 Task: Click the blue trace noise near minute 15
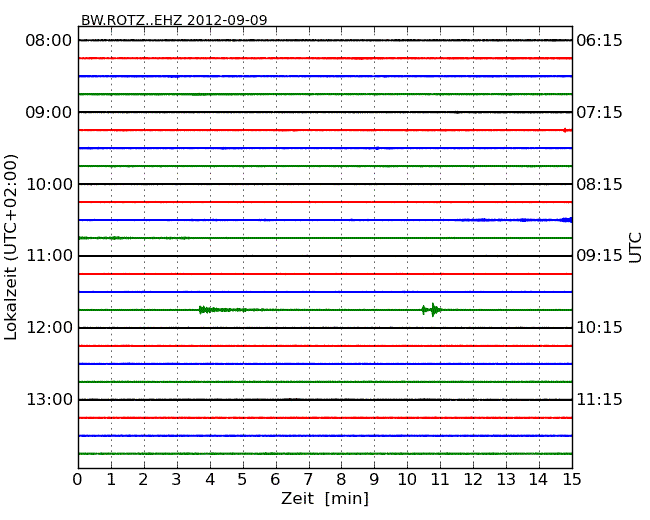566,220
